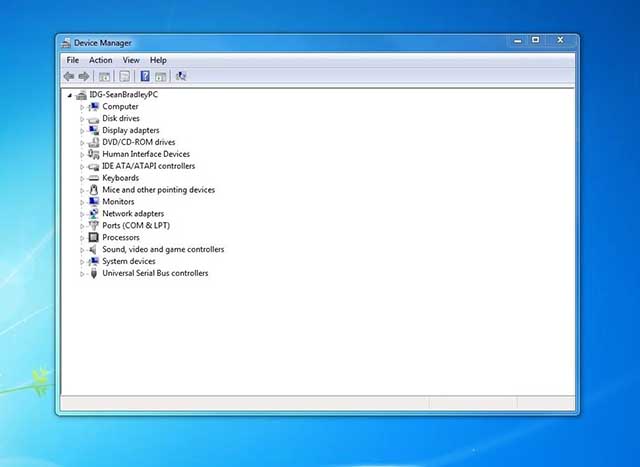Open Properties via the toolbar icon
The width and height of the screenshot is (640, 467).
[x=124, y=76]
